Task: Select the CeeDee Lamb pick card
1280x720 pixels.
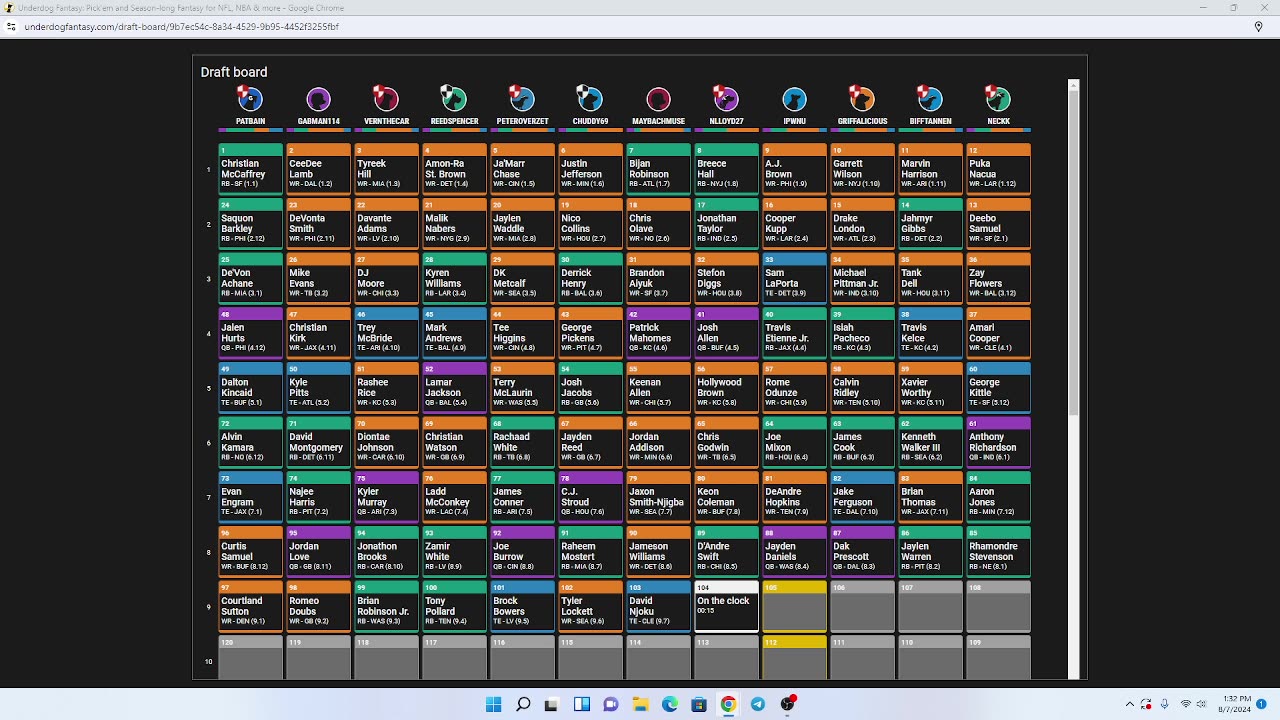Action: tap(318, 170)
